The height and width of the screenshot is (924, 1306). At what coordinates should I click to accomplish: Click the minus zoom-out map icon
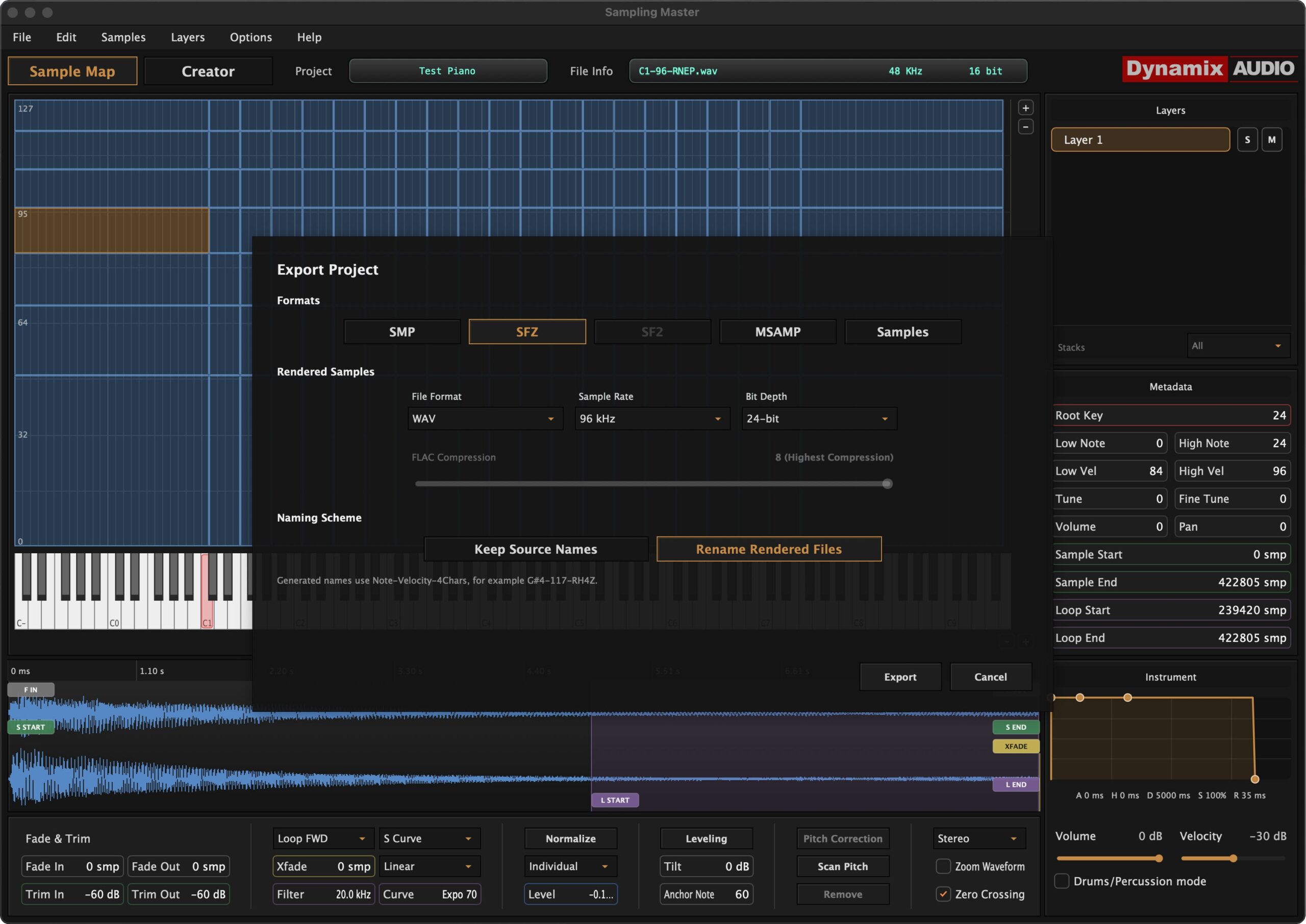coord(1025,127)
